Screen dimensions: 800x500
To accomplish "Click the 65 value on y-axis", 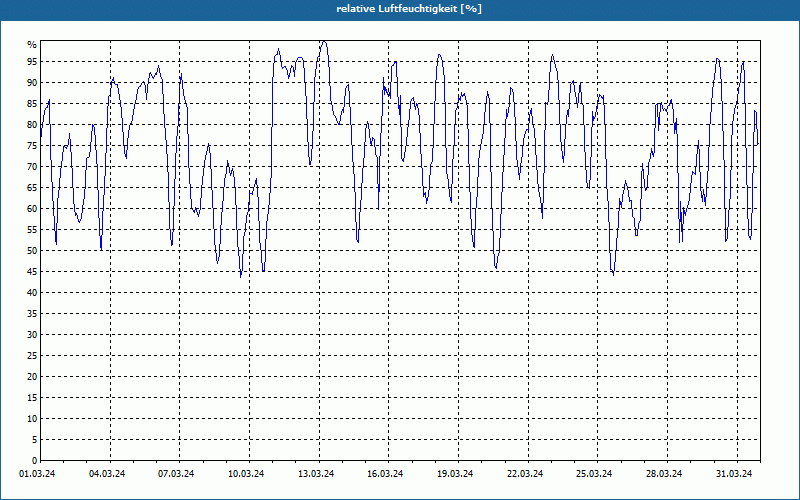I will 32,188.
